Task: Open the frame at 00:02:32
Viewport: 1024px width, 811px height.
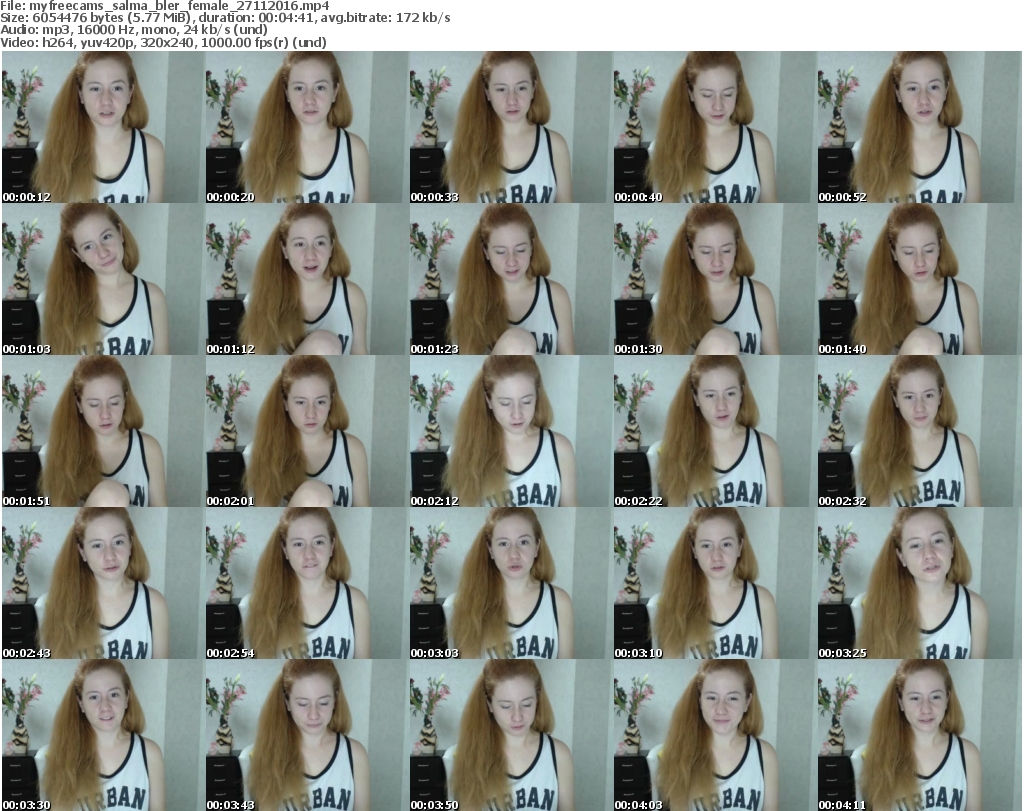Action: point(918,431)
